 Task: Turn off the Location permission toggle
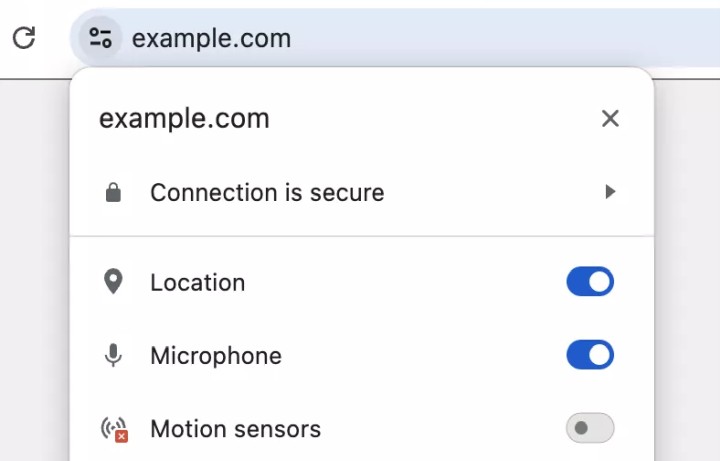point(590,282)
